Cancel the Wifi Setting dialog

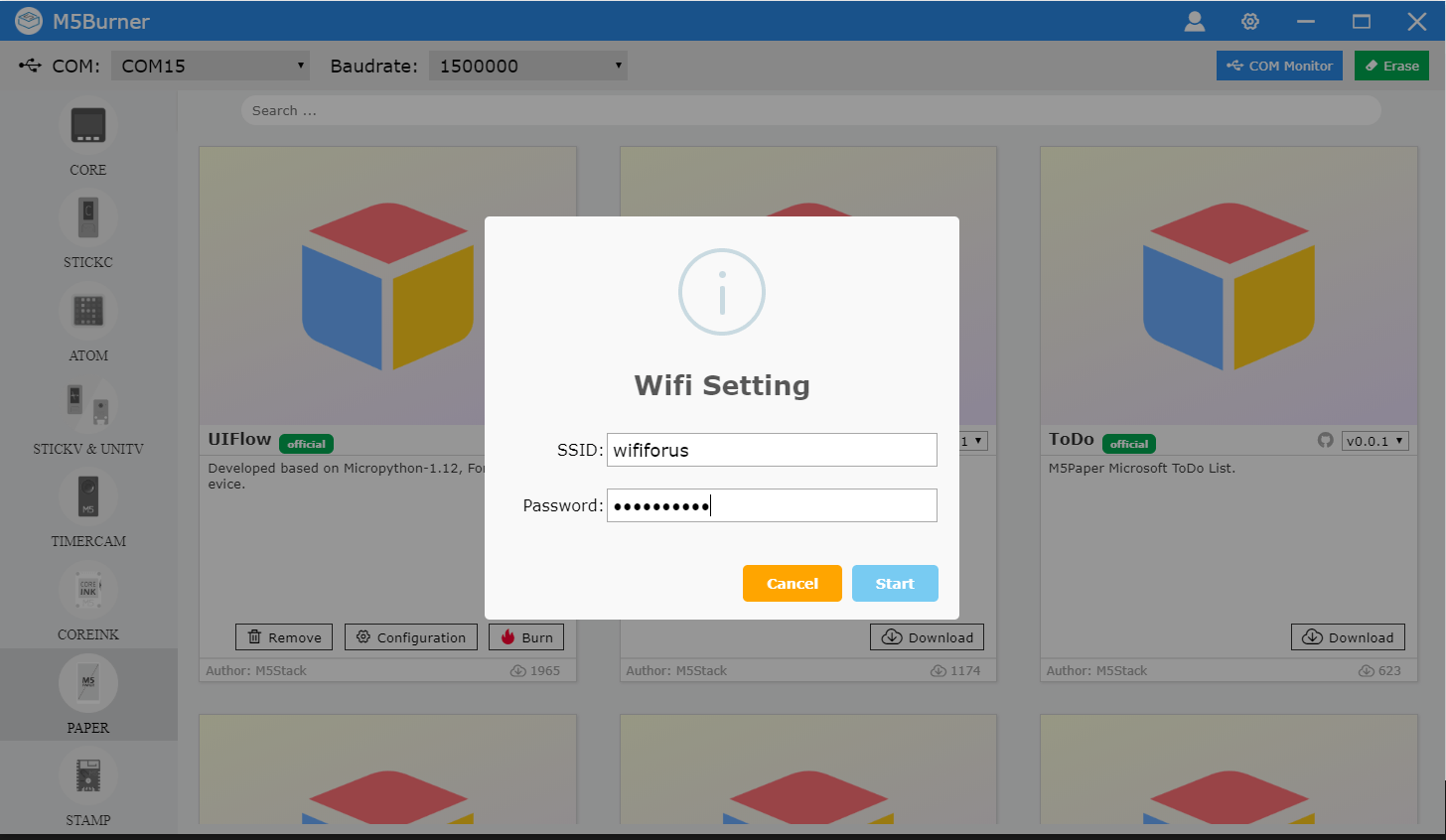[792, 584]
